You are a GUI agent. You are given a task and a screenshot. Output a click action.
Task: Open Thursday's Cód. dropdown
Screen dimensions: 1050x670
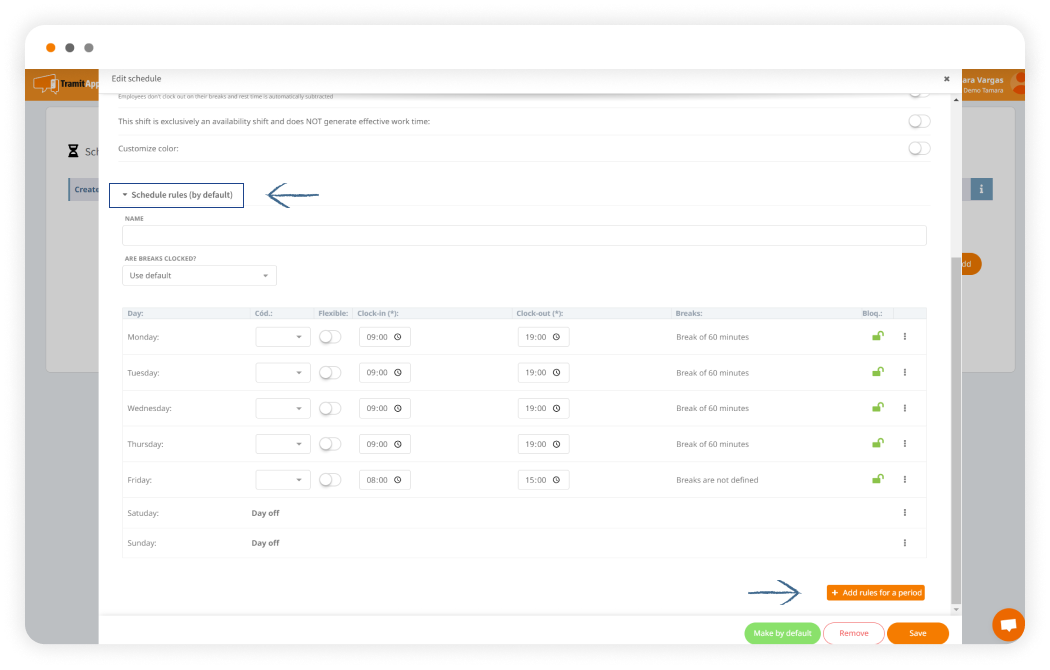(283, 444)
